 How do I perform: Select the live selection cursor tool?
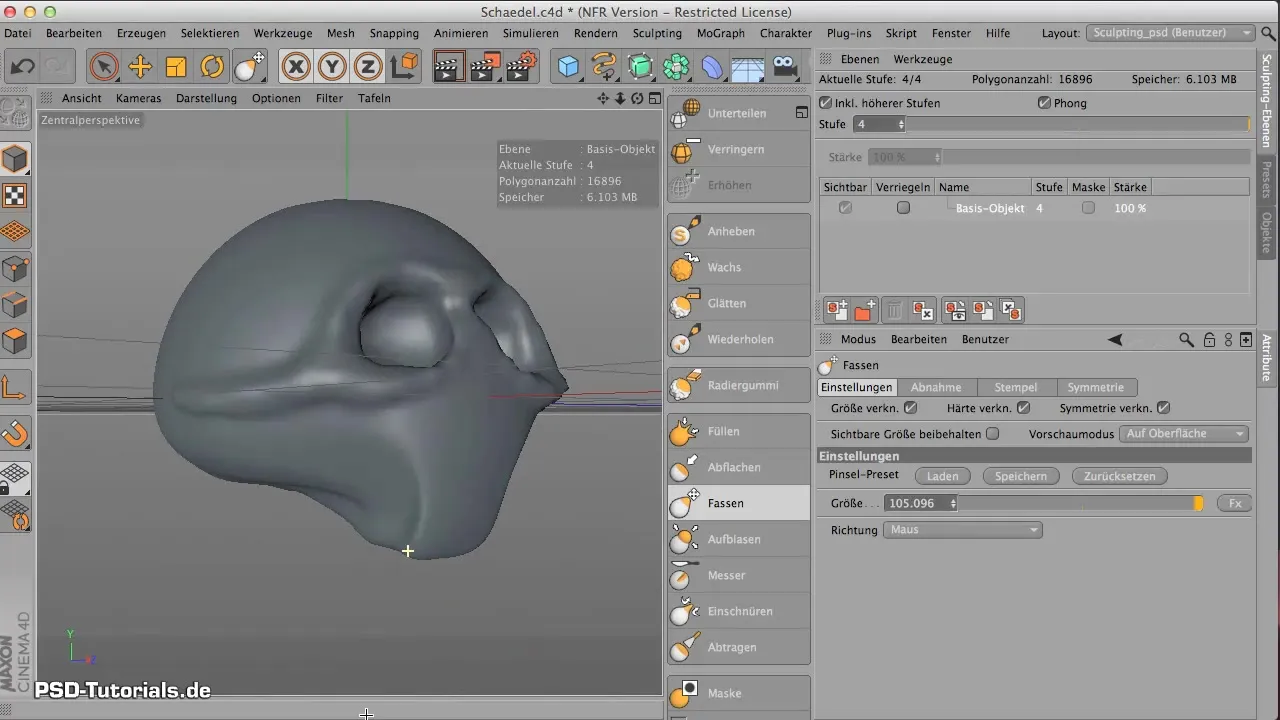(x=103, y=67)
